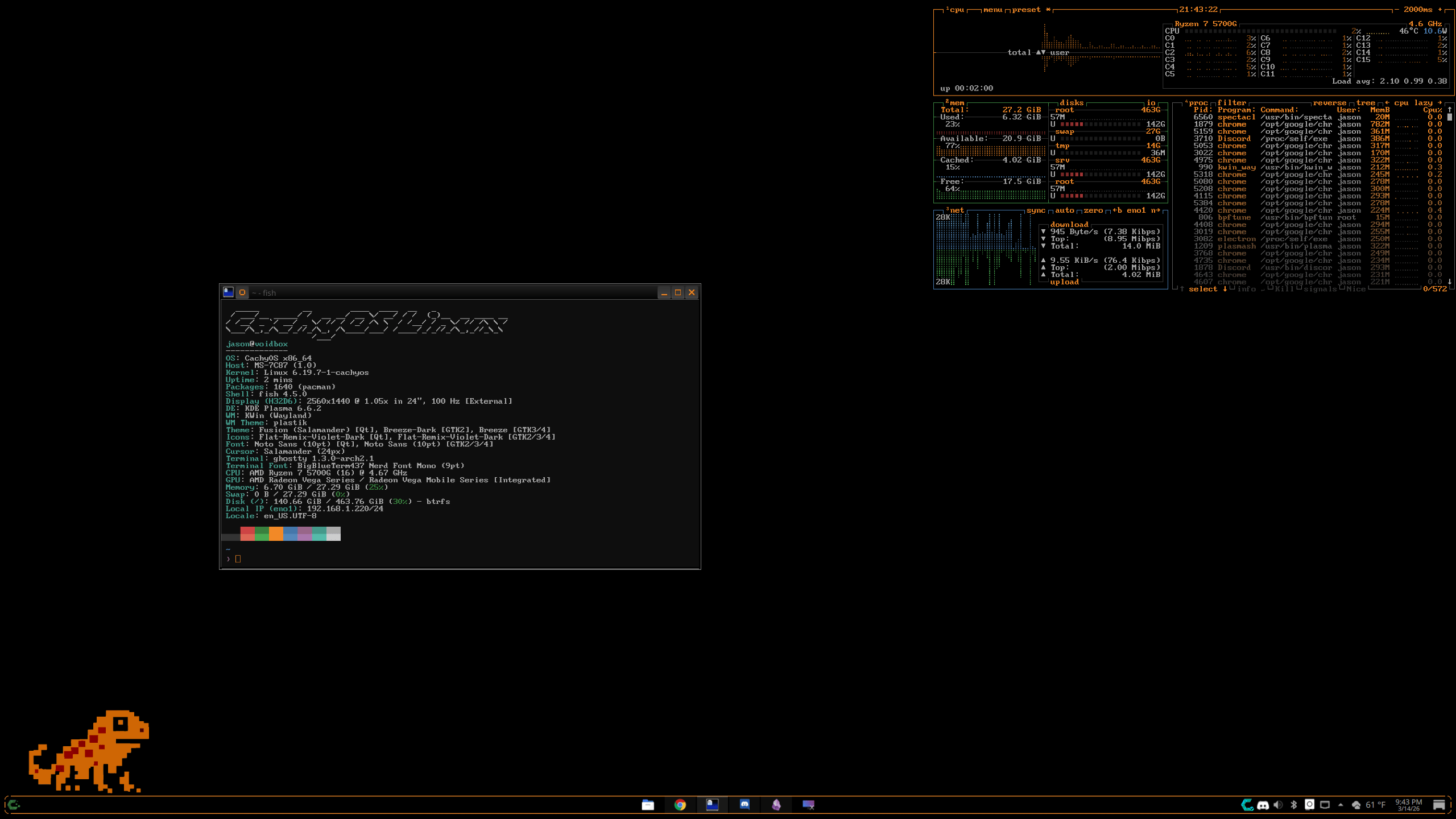Click the preset option in cpu header
The image size is (1456, 819).
tap(1026, 10)
